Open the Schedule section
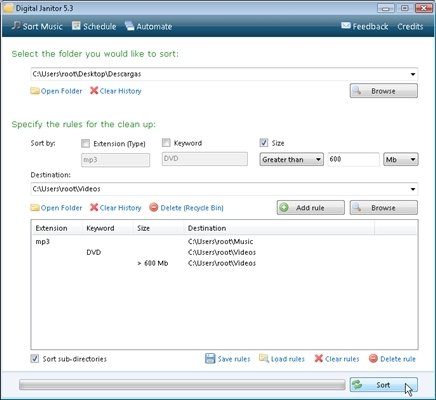Screen dimensions: 436x400 coord(94,26)
